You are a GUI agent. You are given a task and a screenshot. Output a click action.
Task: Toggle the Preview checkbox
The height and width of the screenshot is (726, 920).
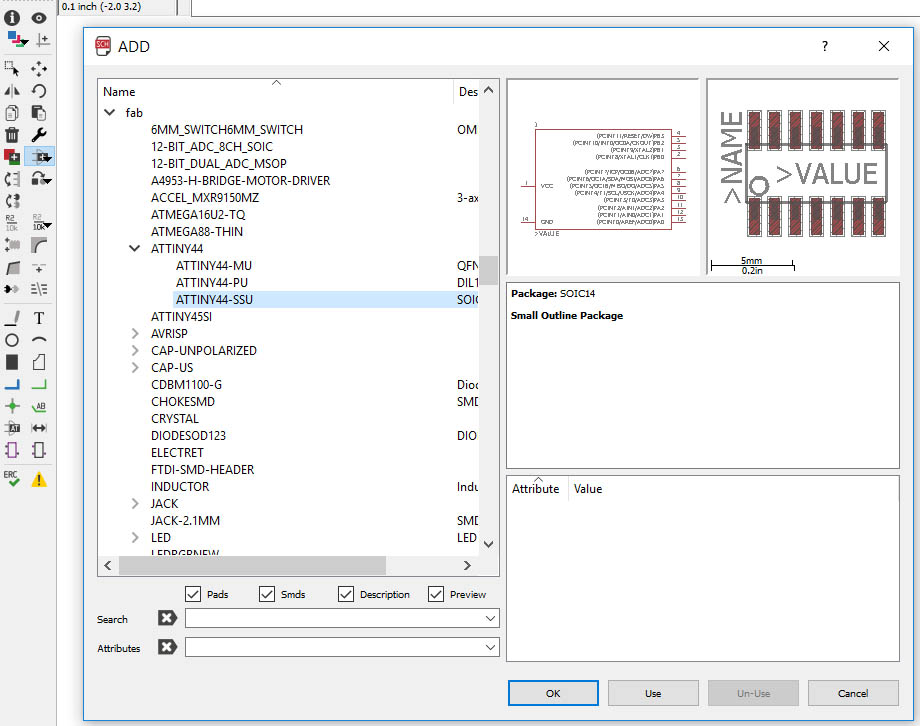436,594
